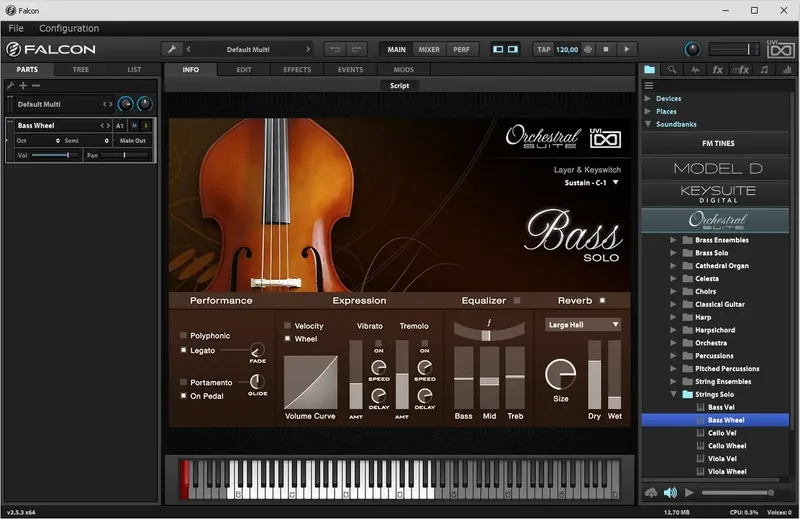Image resolution: width=800 pixels, height=519 pixels.
Task: Go to next multi preset arrow in toolbar
Action: [x=308, y=50]
